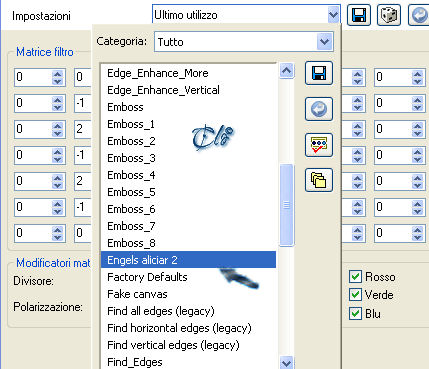Uncheck the Rosso channel checkbox
429x369 pixels.
tap(355, 277)
